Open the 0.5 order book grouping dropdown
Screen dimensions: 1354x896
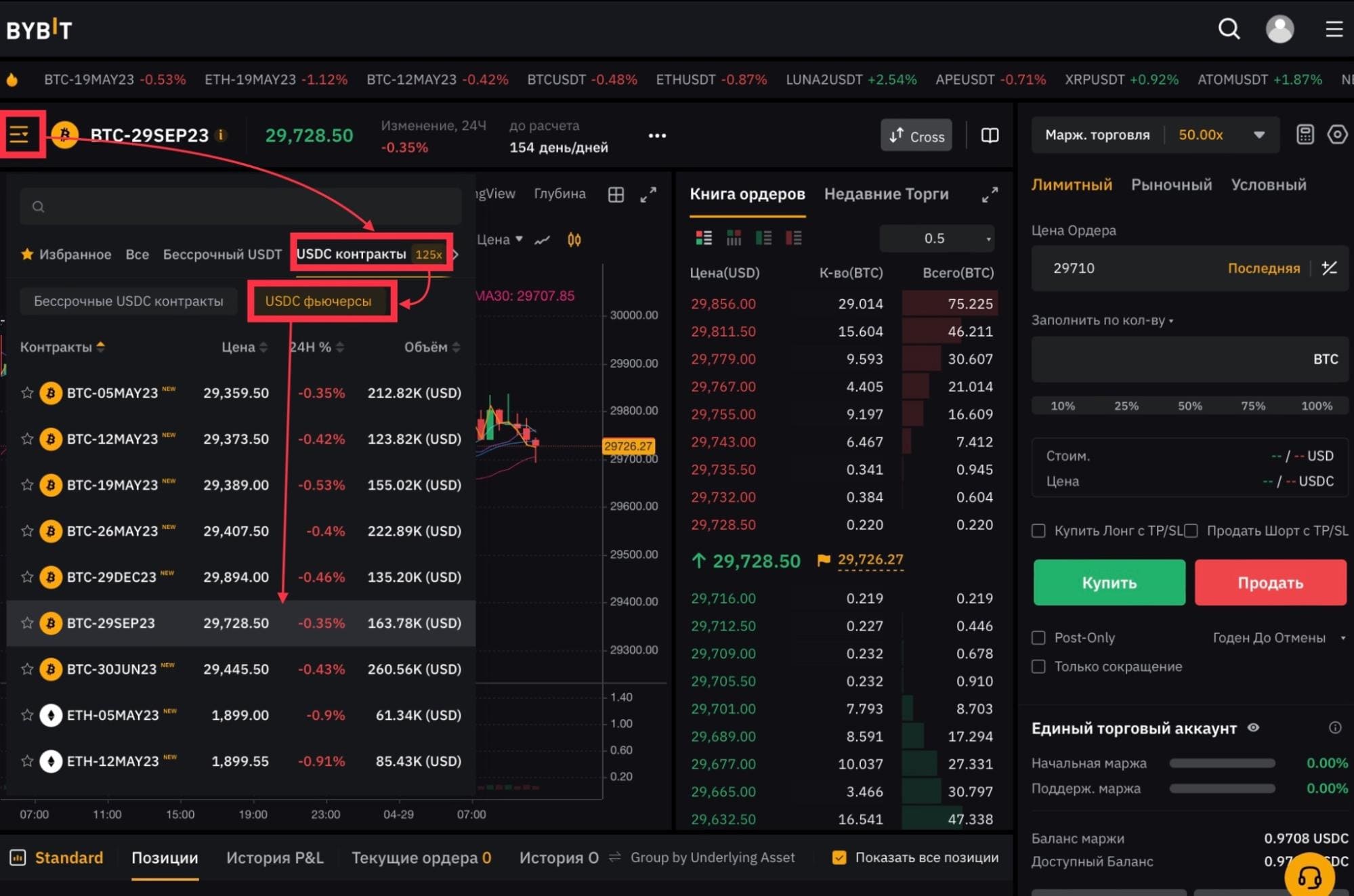coord(937,238)
